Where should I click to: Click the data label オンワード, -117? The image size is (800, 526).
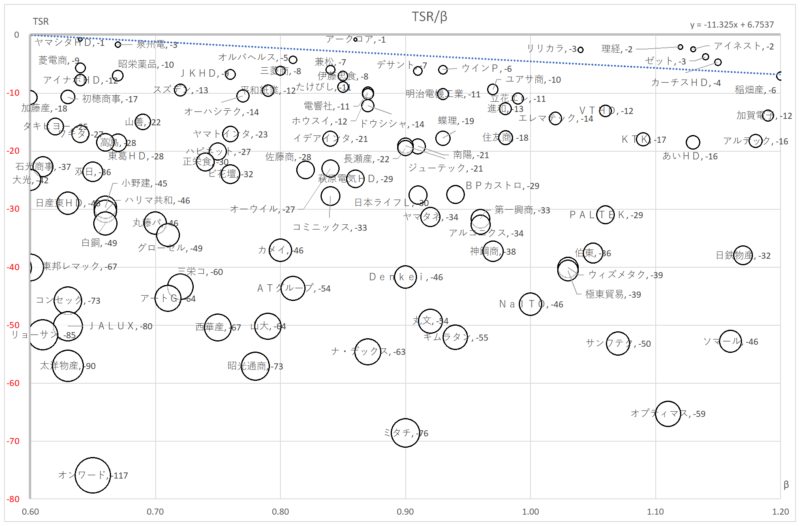pos(93,475)
